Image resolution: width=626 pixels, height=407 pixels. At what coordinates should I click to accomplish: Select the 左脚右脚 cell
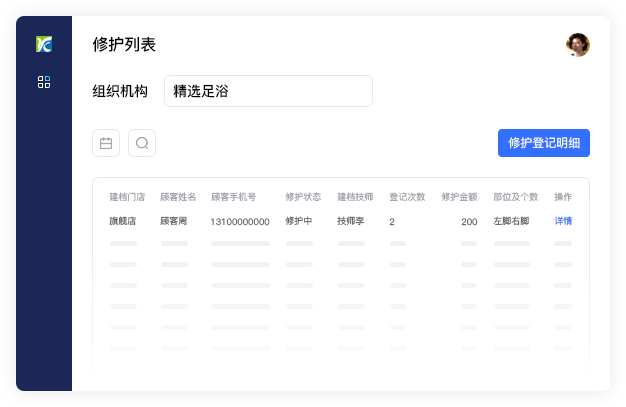[x=511, y=221]
